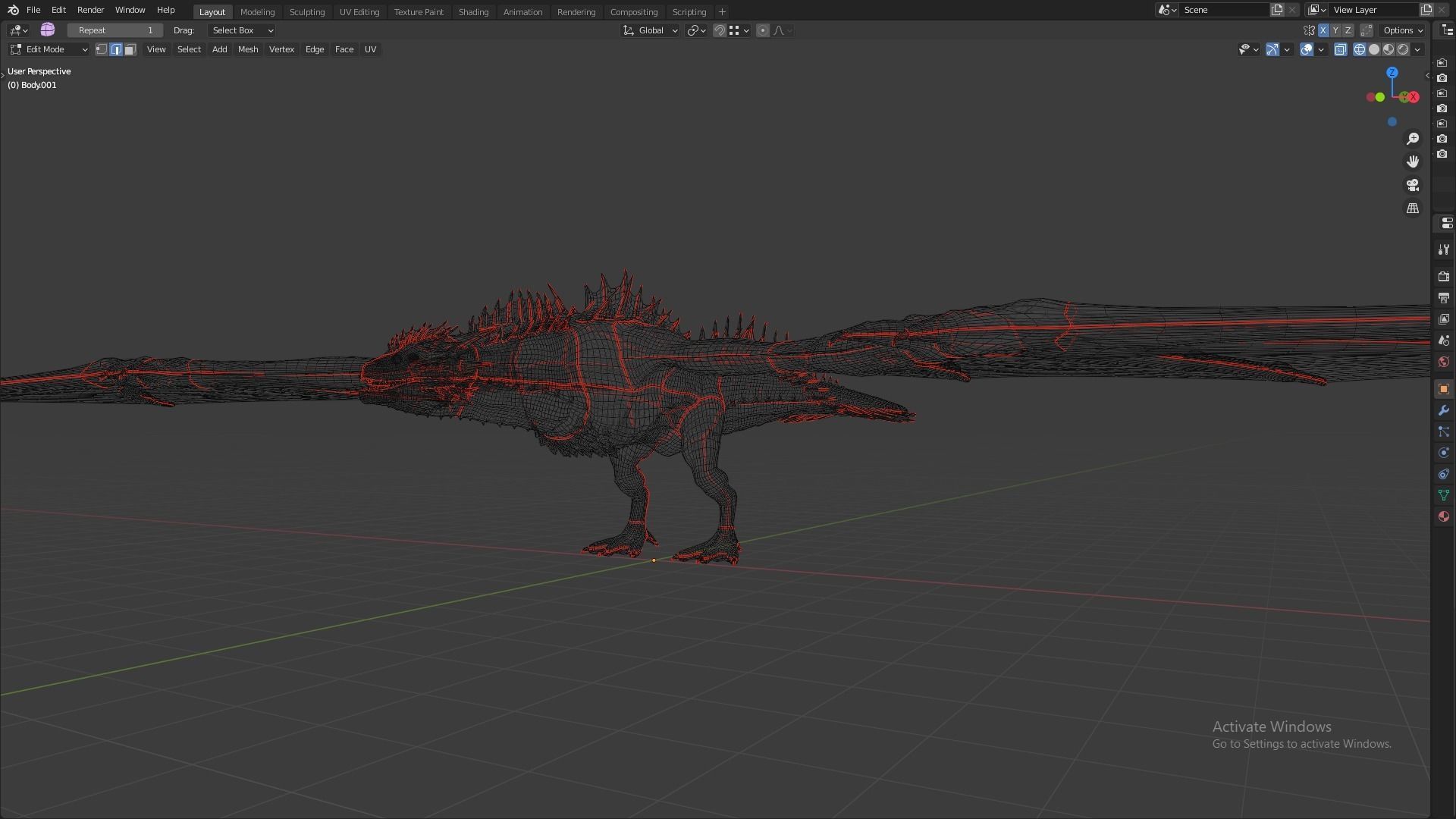Switch to the Compositing workspace tab
This screenshot has width=1456, height=819.
634,12
